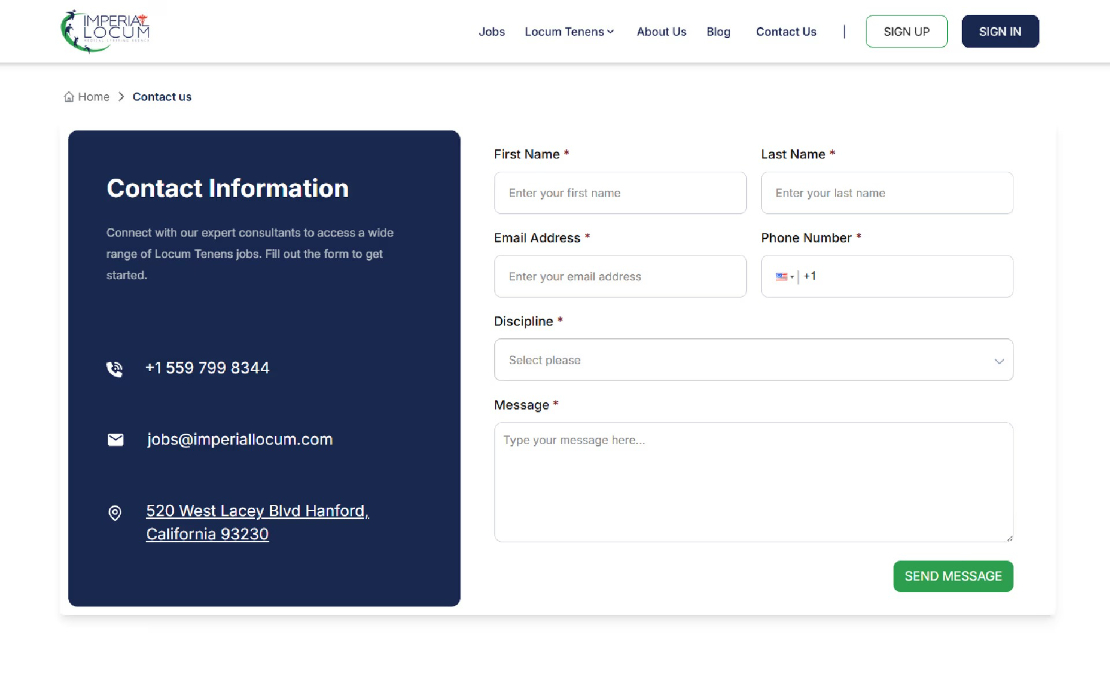
Task: Open the 520 West Lacey Blvd address link
Action: point(257,522)
